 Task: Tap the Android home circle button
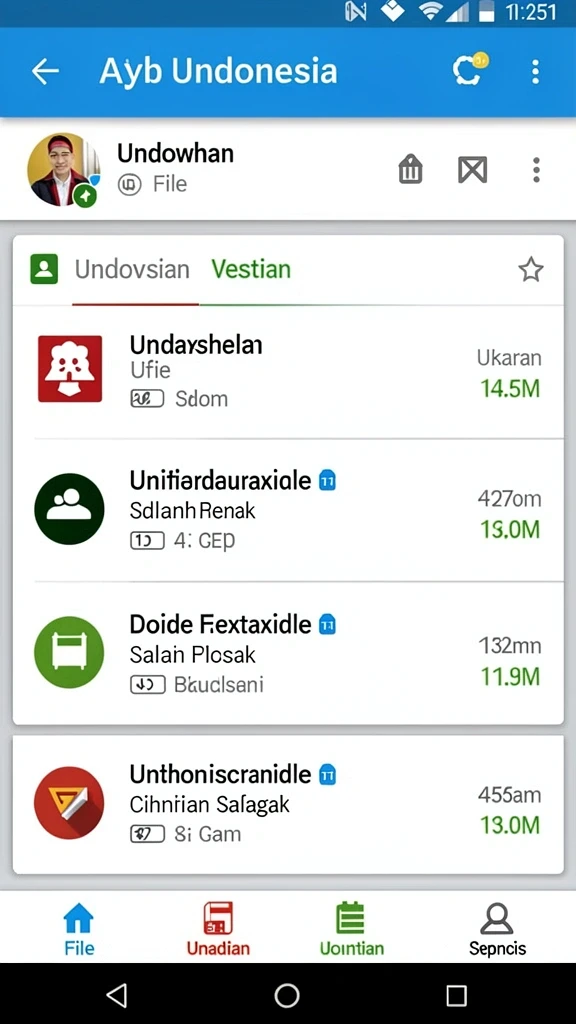coord(287,995)
